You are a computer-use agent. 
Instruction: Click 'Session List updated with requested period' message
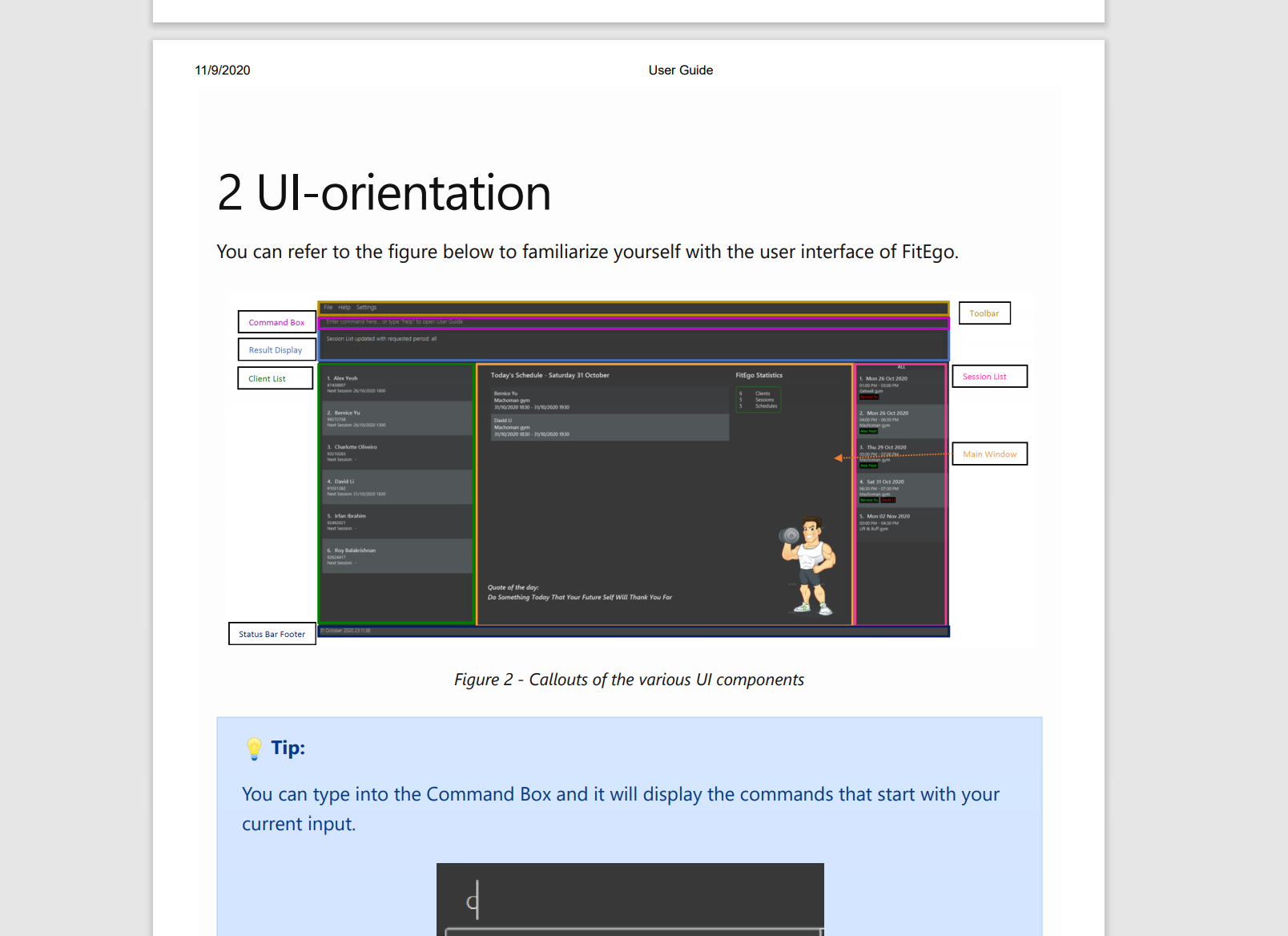coord(381,339)
